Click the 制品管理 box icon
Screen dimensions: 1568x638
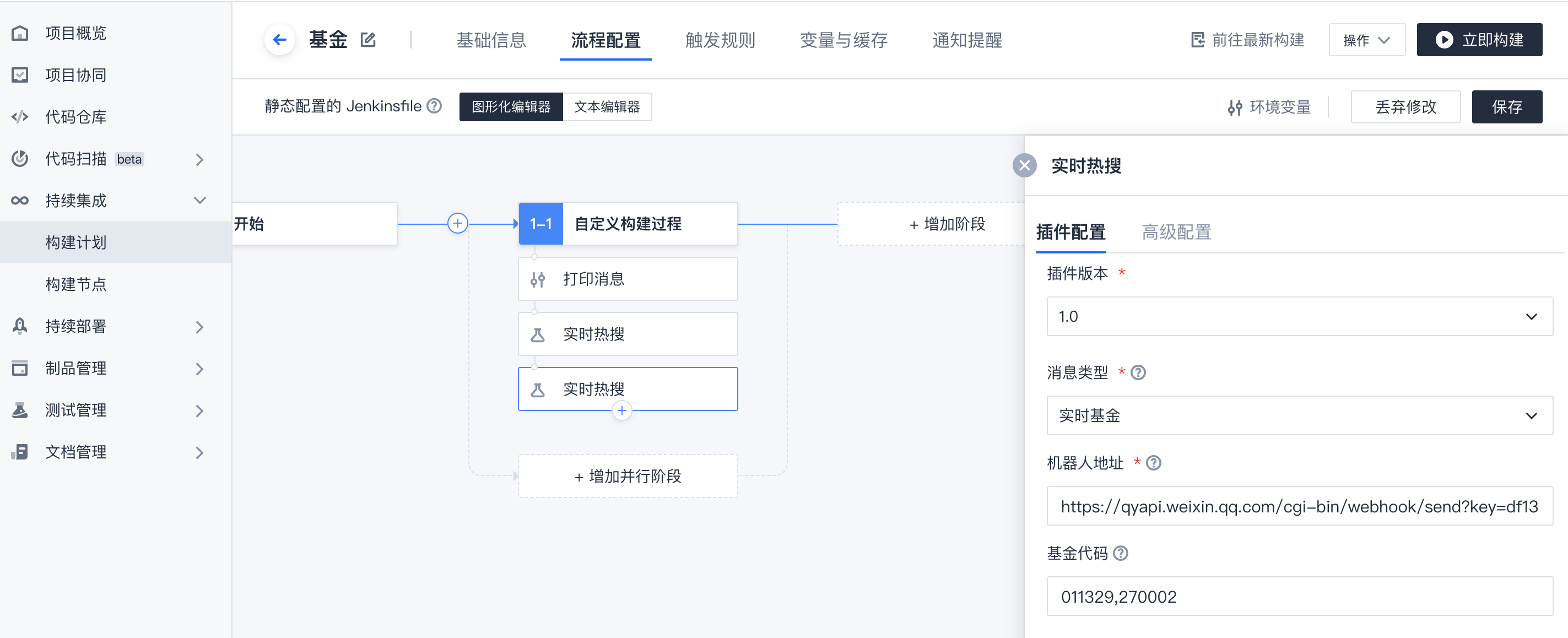pyautogui.click(x=20, y=367)
